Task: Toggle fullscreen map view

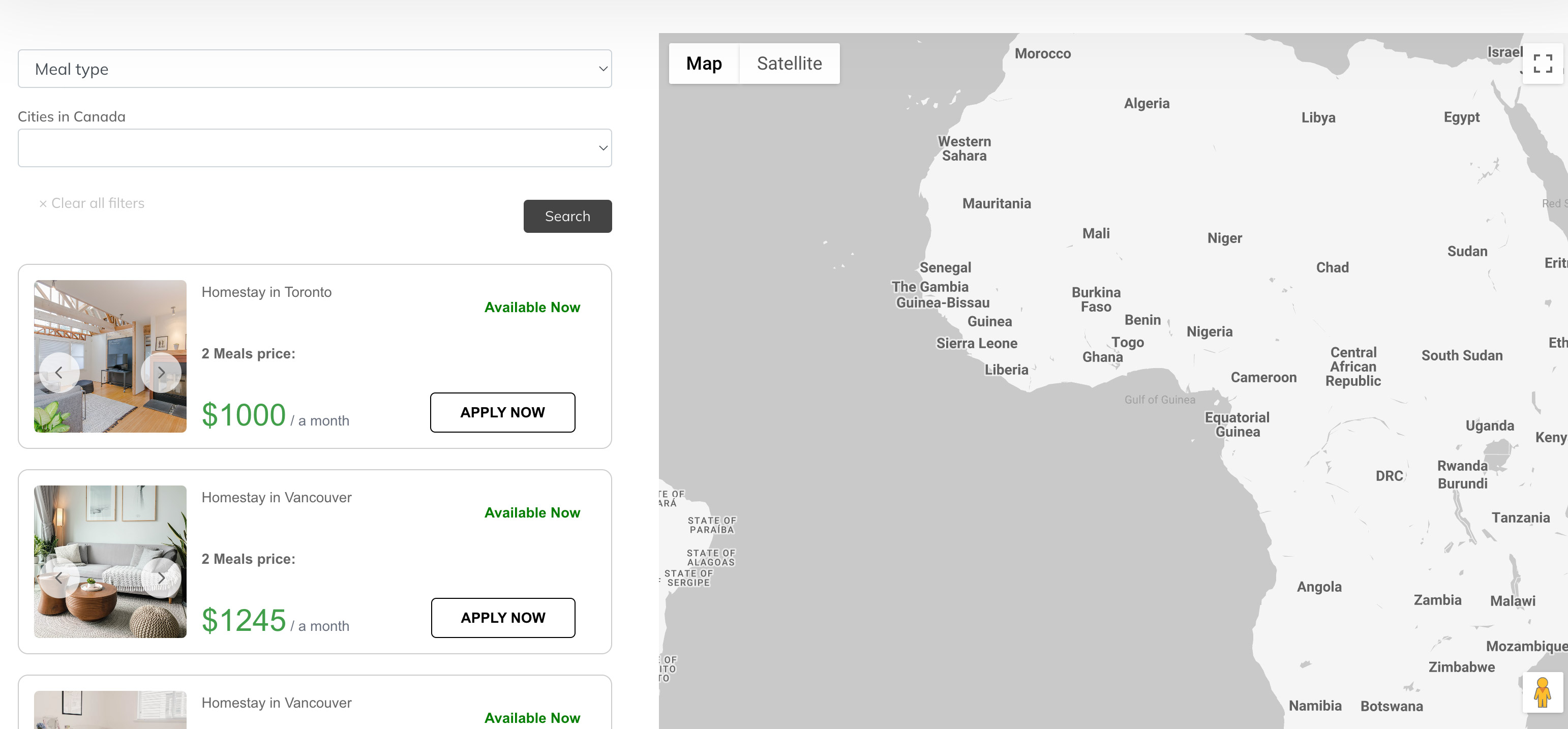Action: 1543,63
